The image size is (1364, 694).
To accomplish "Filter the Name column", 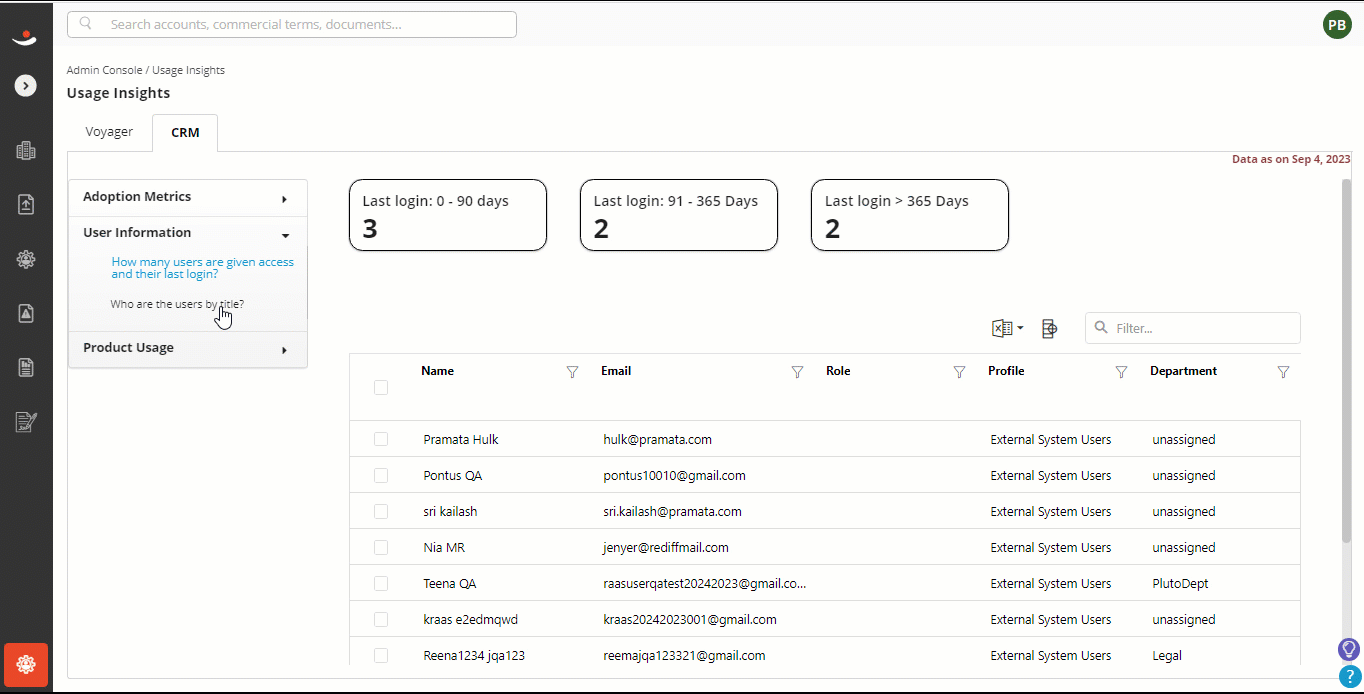I will point(572,372).
